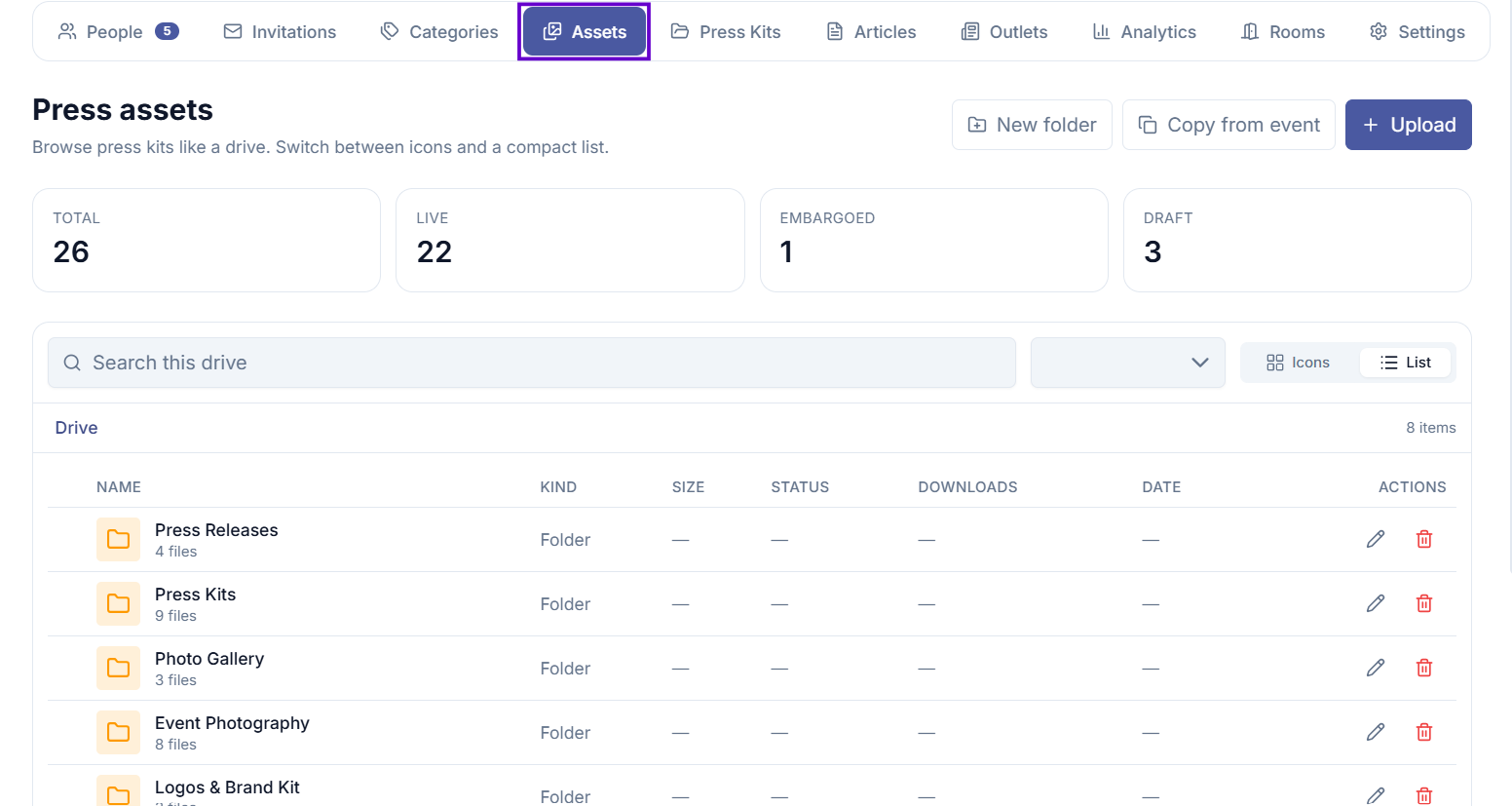Open the Photo Gallery folder name
Image resolution: width=1512 pixels, height=806 pixels.
pos(209,659)
